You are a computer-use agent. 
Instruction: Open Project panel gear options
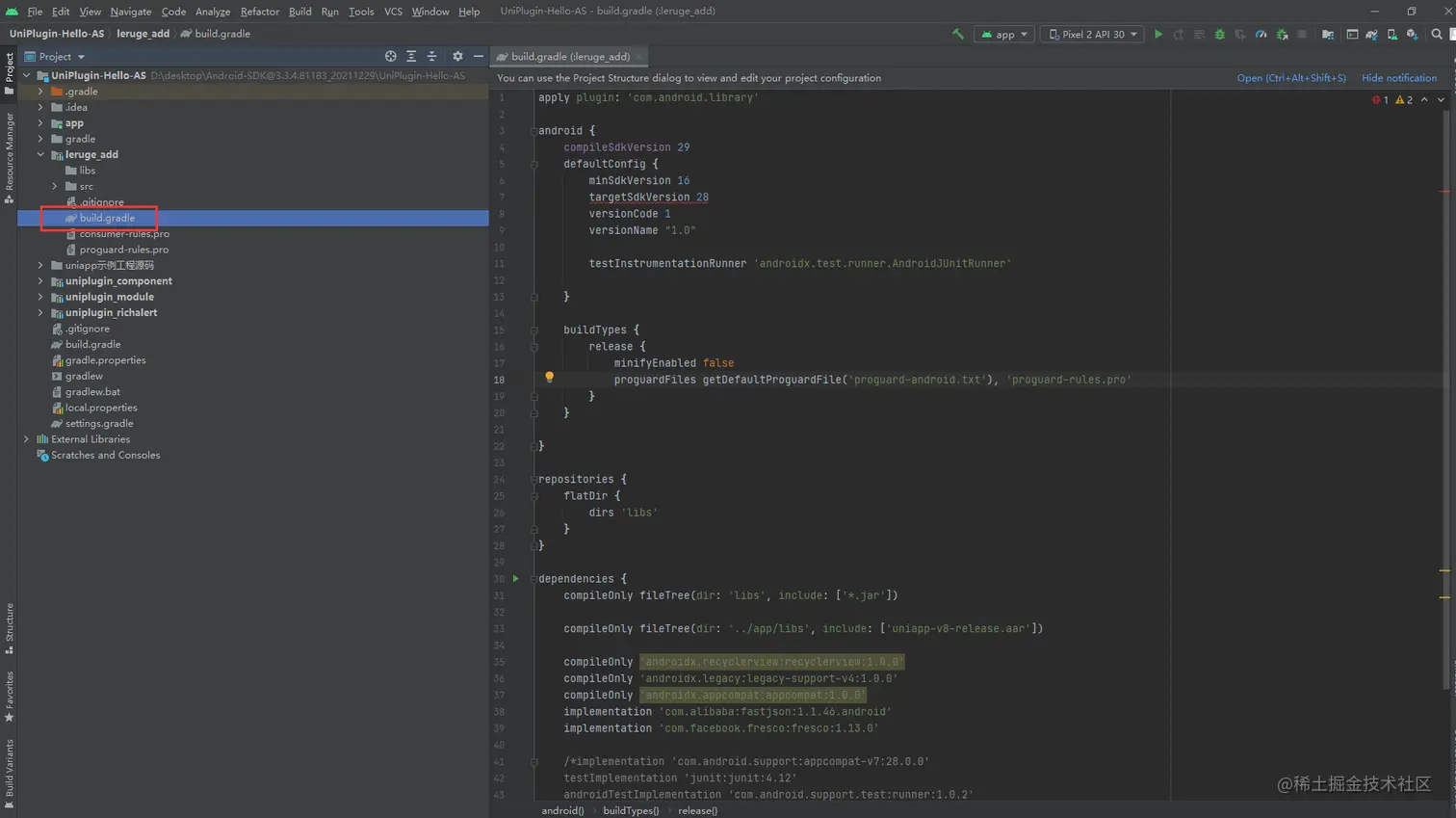457,57
